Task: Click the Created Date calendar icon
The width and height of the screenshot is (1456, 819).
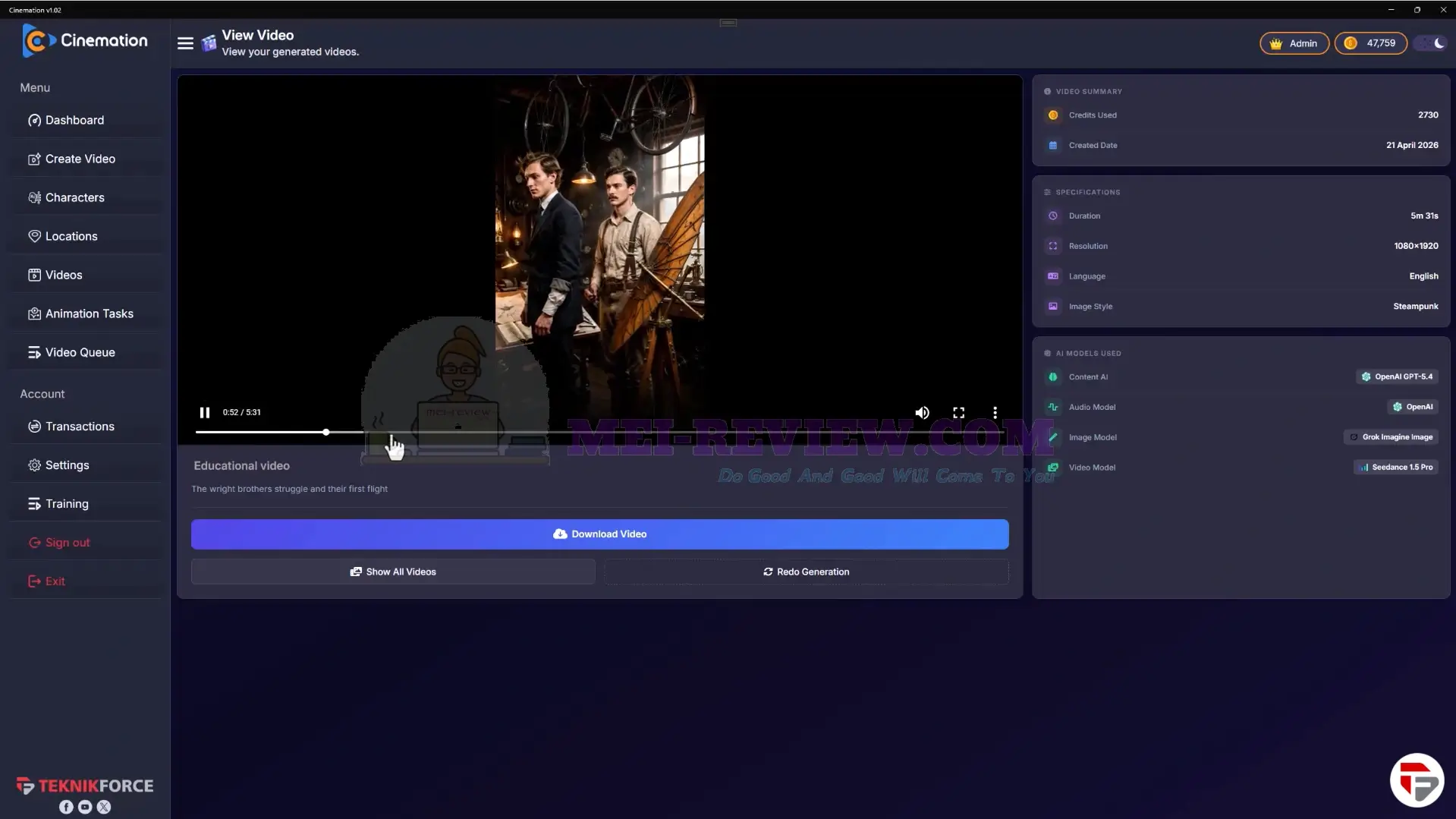Action: coord(1052,146)
